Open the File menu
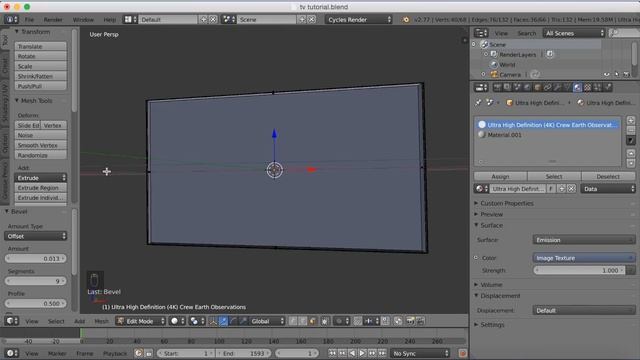This screenshot has width=640, height=360. (x=29, y=20)
